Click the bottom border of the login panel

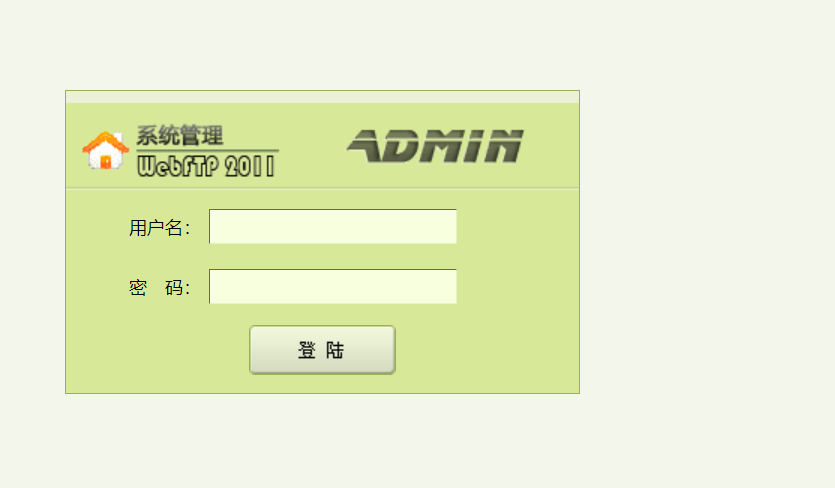[x=322, y=393]
